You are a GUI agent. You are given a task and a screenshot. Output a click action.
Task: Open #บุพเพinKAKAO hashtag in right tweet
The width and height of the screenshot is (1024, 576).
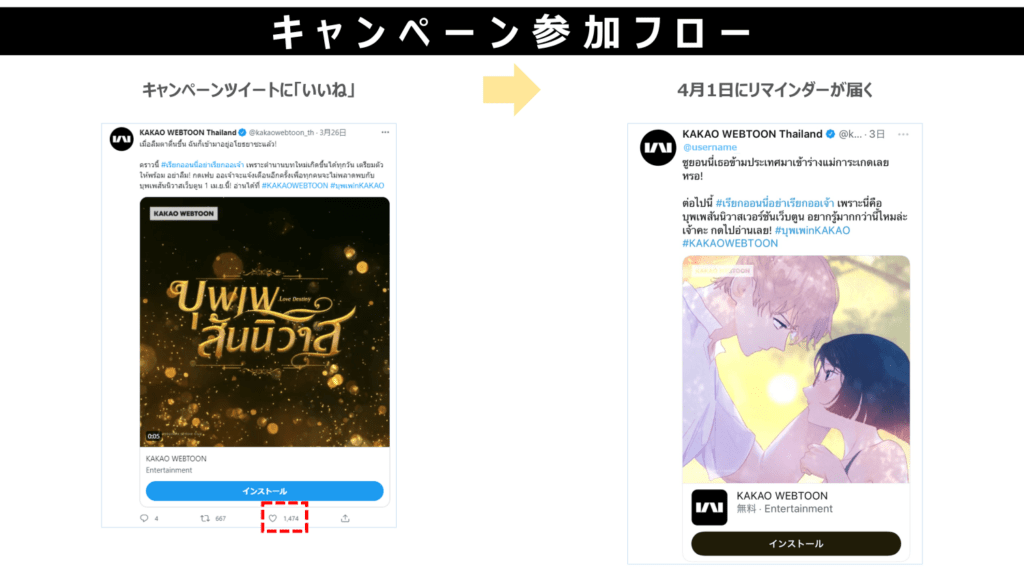pos(812,231)
